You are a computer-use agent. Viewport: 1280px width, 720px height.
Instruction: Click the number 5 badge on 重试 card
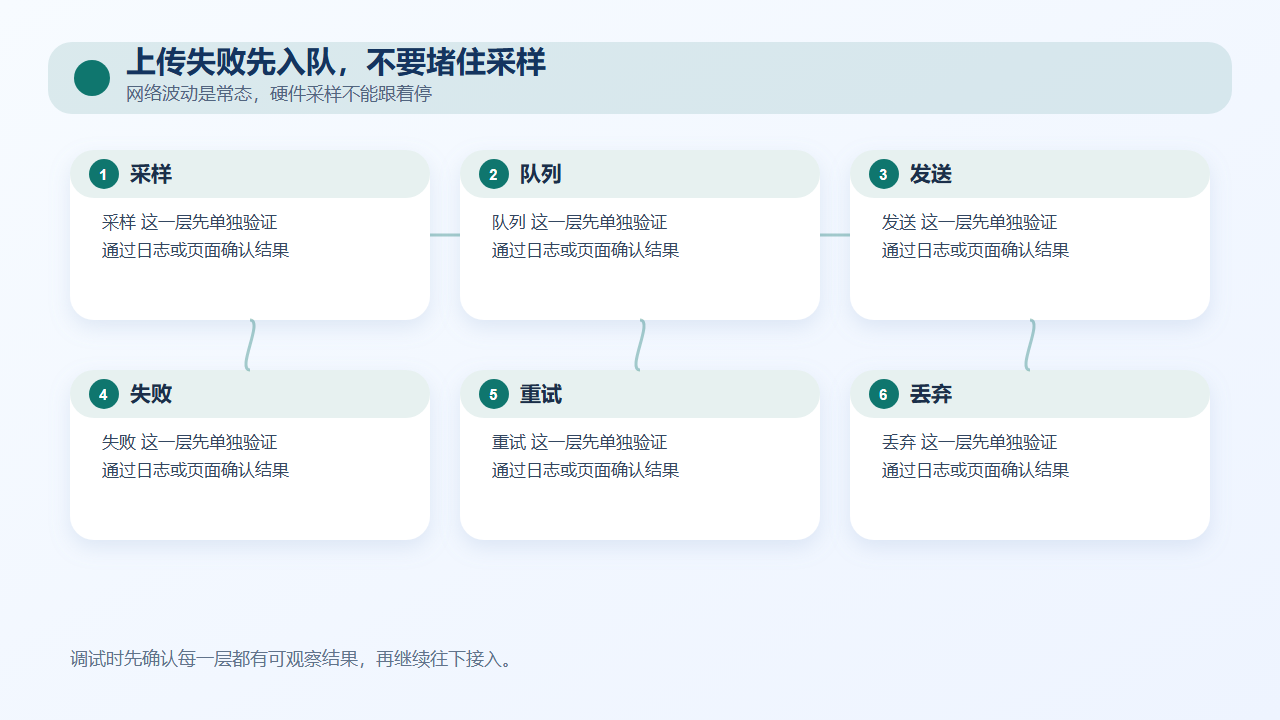click(x=493, y=395)
